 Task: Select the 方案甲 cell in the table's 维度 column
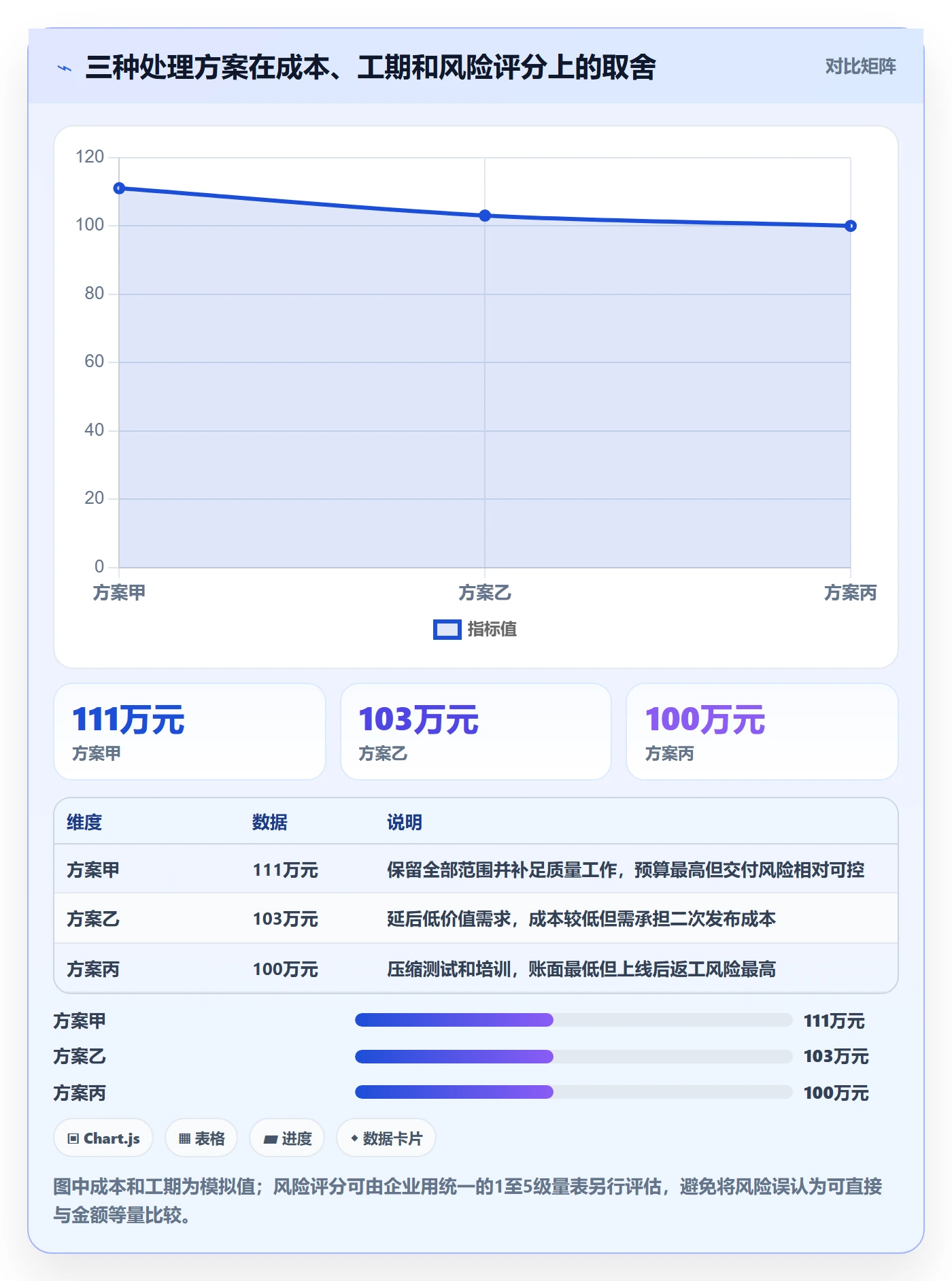click(x=93, y=870)
